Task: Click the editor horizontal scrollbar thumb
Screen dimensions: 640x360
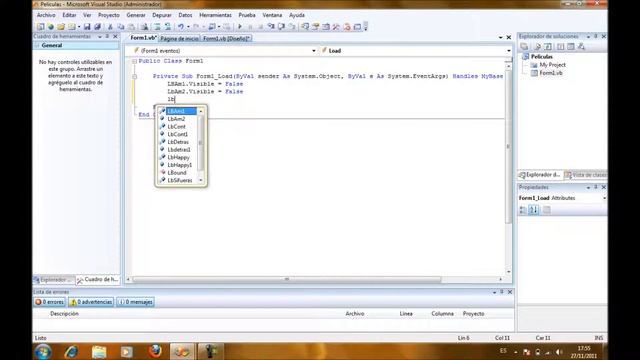Action: 287,280
